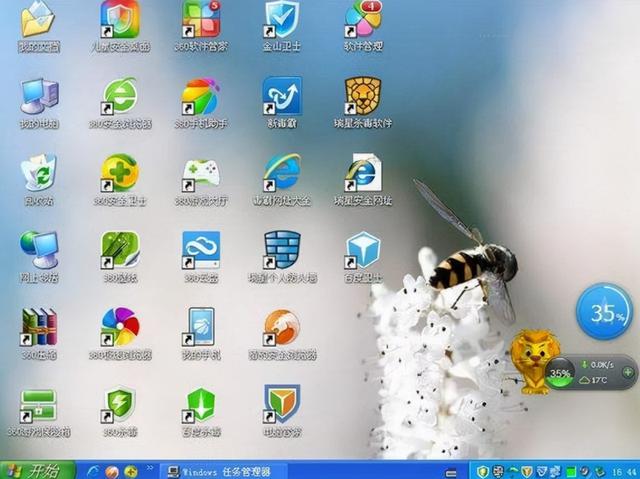Open the Network Neighborhood icon
The image size is (640, 479).
click(x=39, y=250)
